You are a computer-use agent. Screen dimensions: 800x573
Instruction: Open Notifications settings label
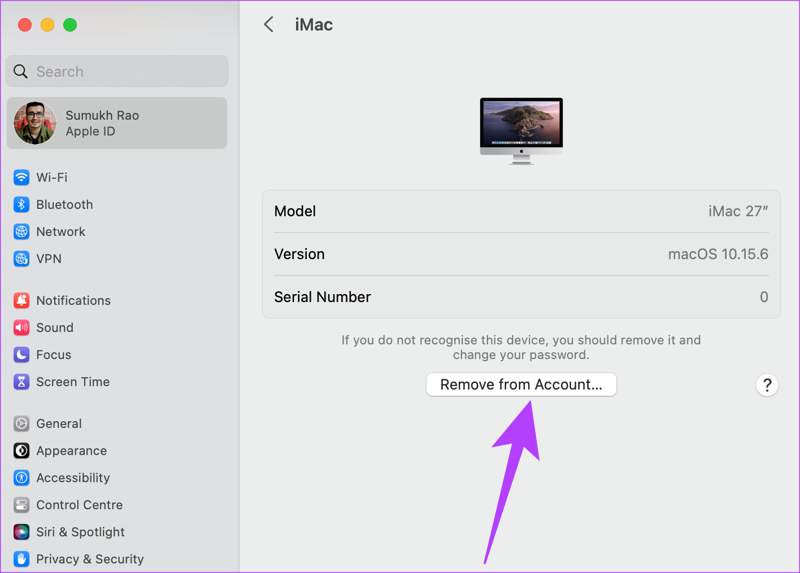73,300
